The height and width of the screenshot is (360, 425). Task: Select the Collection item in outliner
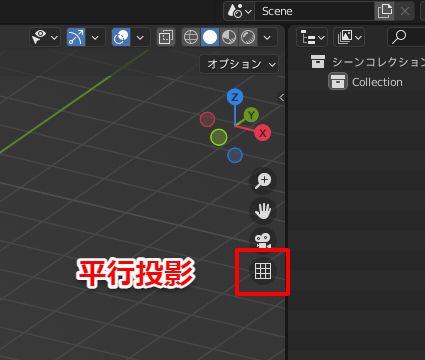pos(377,82)
